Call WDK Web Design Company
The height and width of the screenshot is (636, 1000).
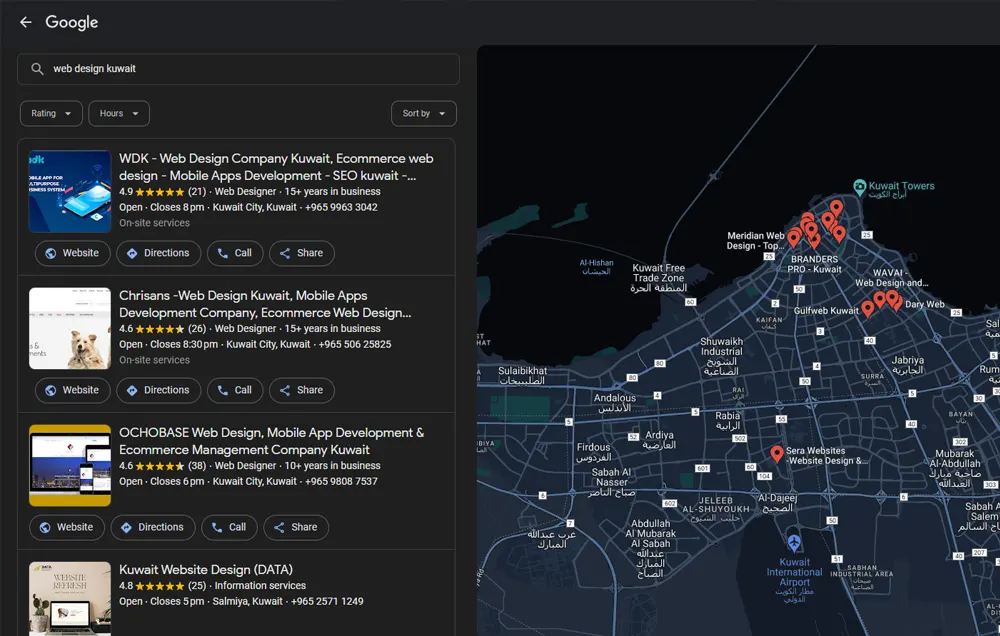[235, 253]
